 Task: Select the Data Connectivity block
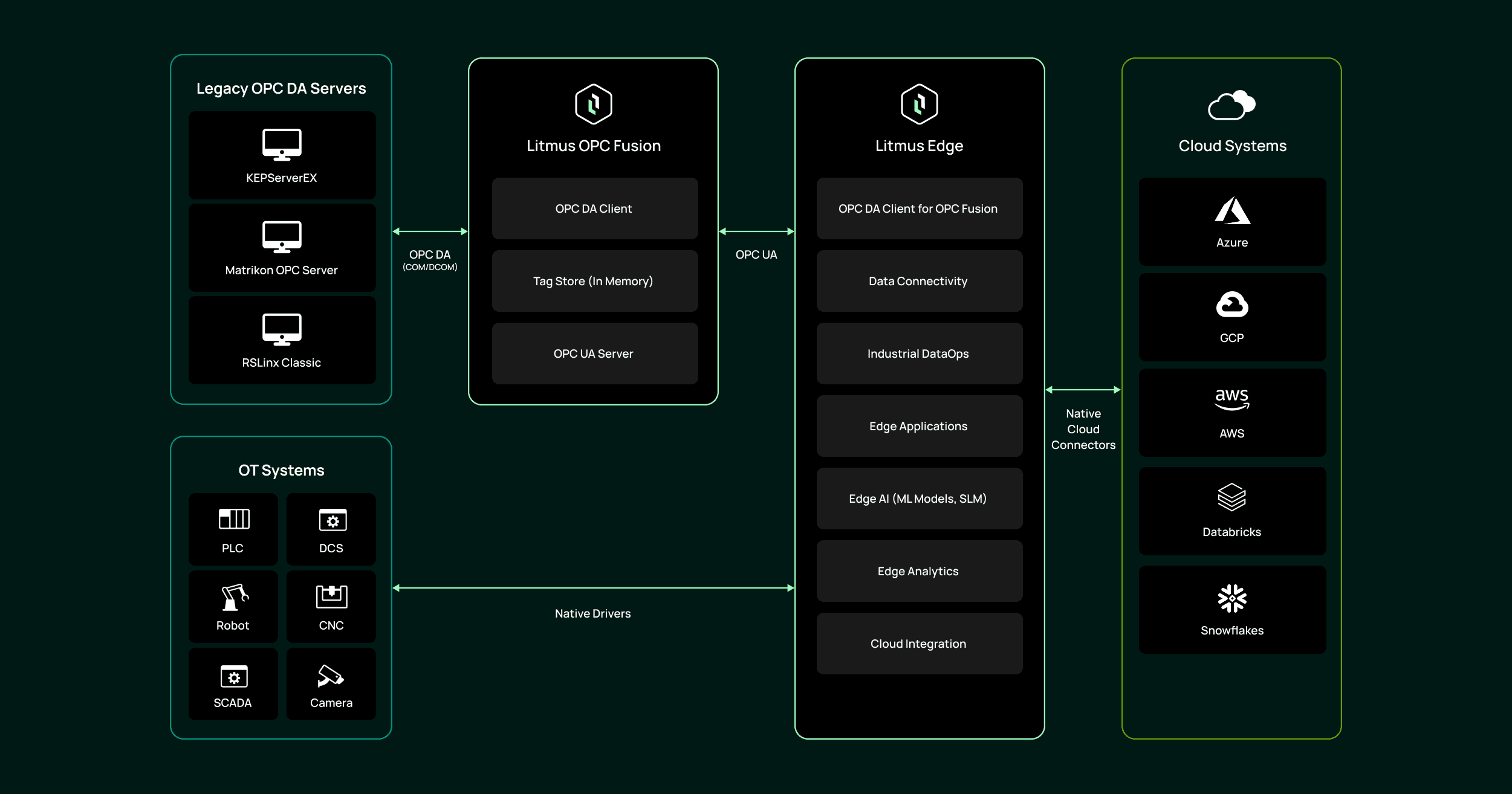coord(920,281)
